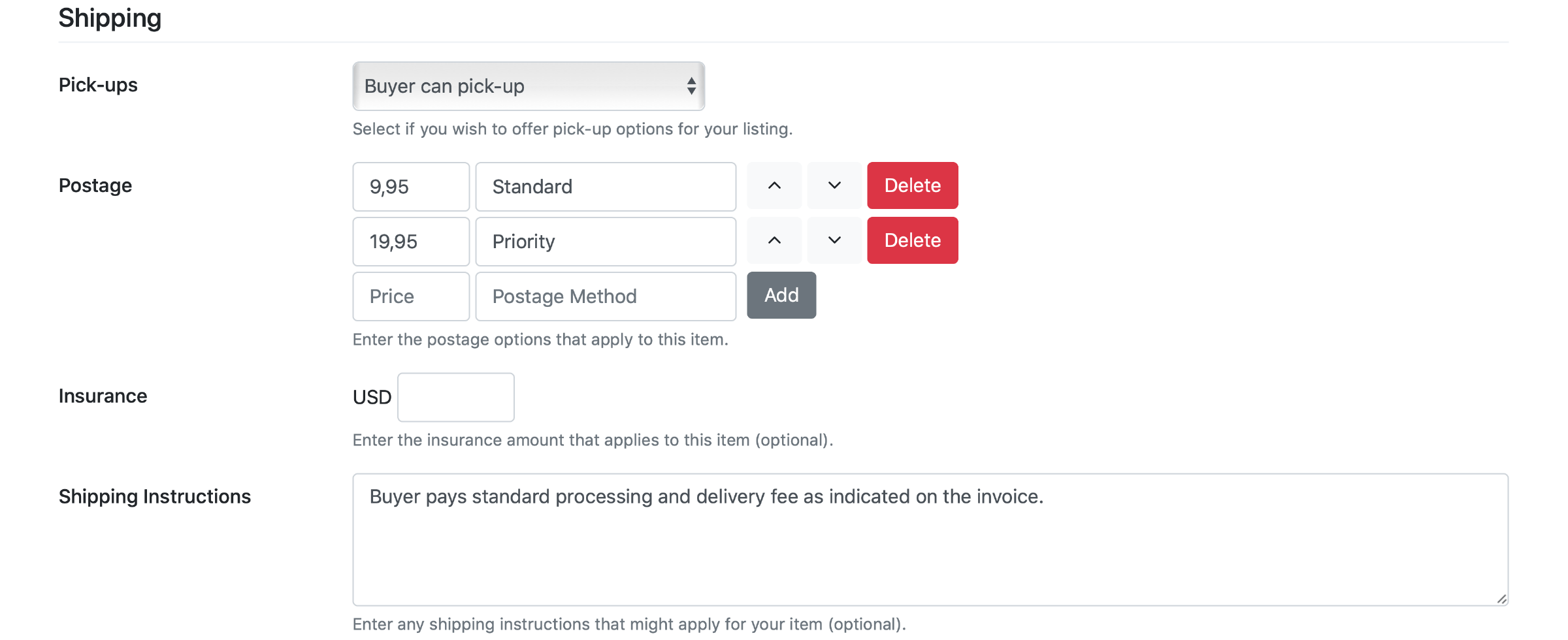Select the USD currency label
The height and width of the screenshot is (640, 1568).
(372, 397)
